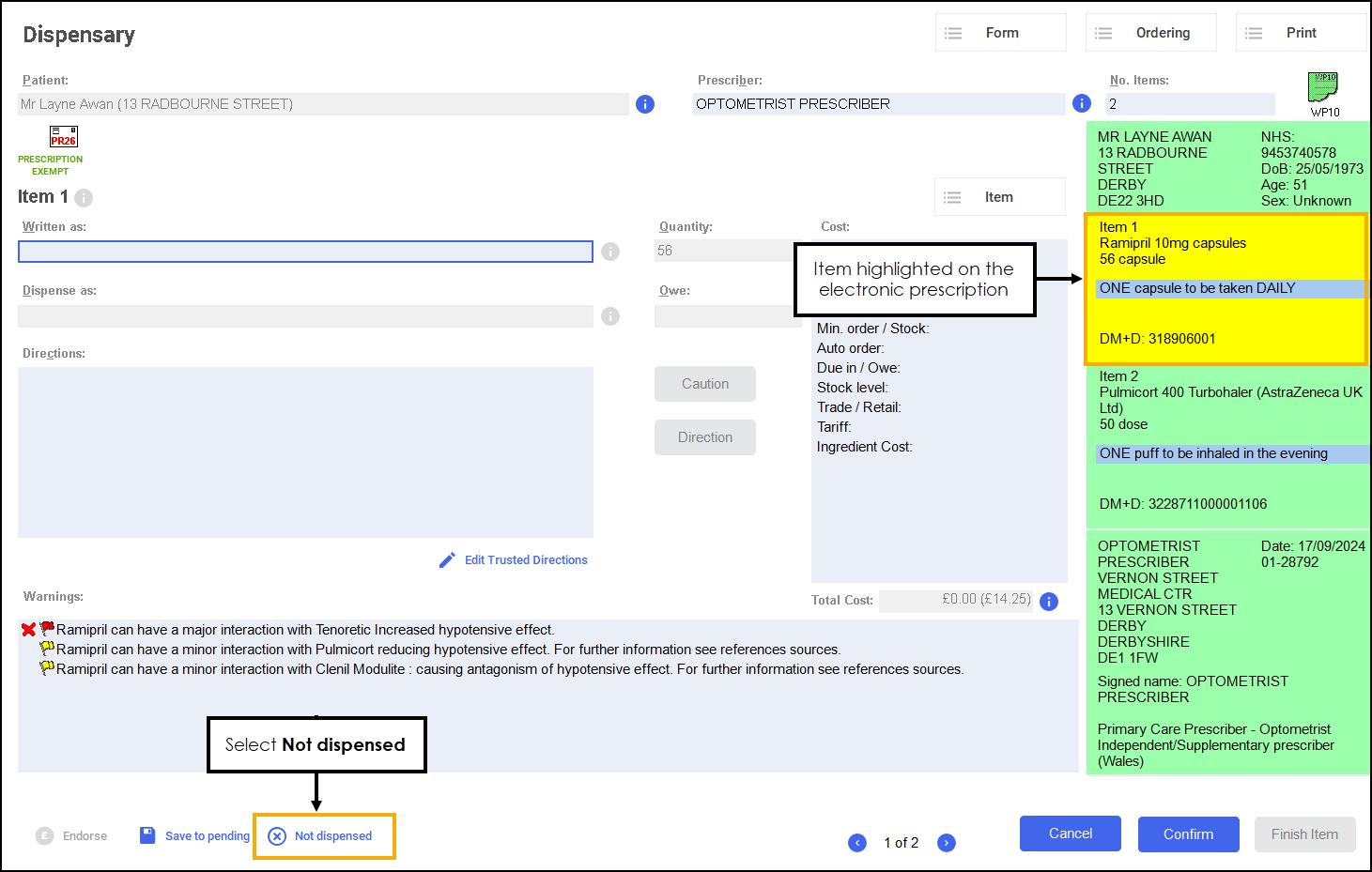1372x872 pixels.
Task: Click the info icon beside Dispense as field
Action: coord(610,316)
